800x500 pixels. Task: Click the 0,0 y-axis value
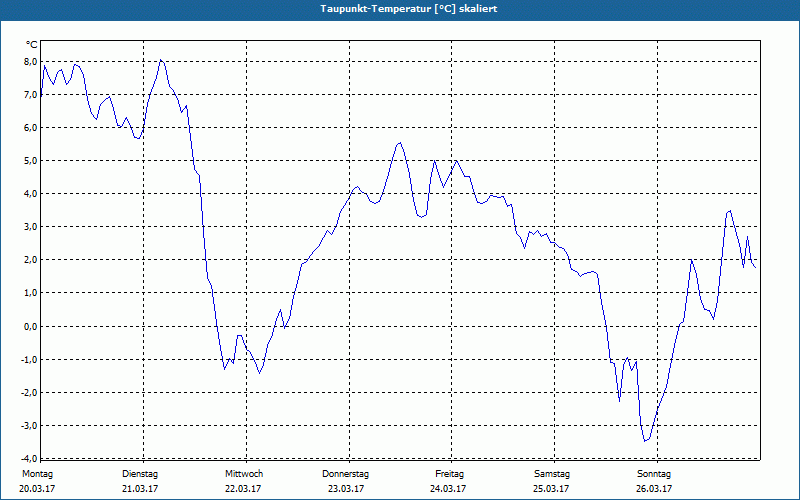(x=31, y=326)
